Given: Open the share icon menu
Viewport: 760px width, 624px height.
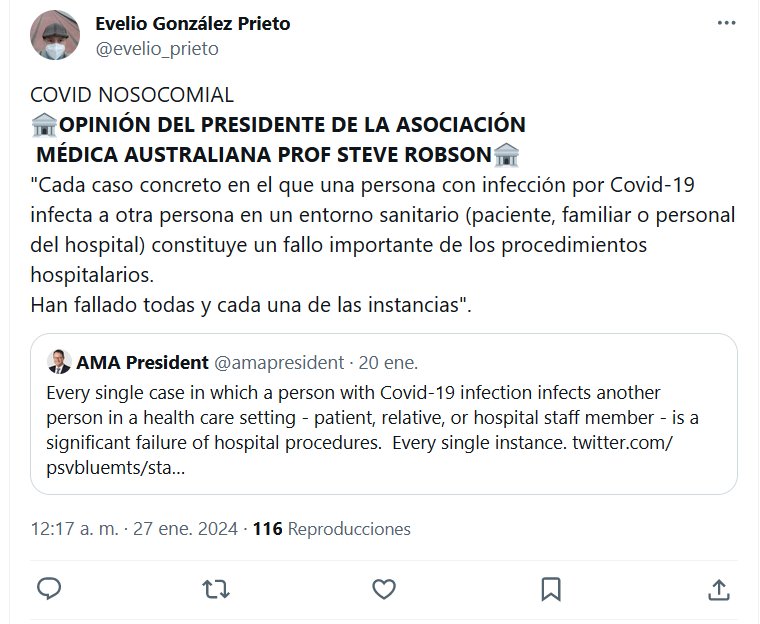Looking at the screenshot, I should pyautogui.click(x=717, y=589).
